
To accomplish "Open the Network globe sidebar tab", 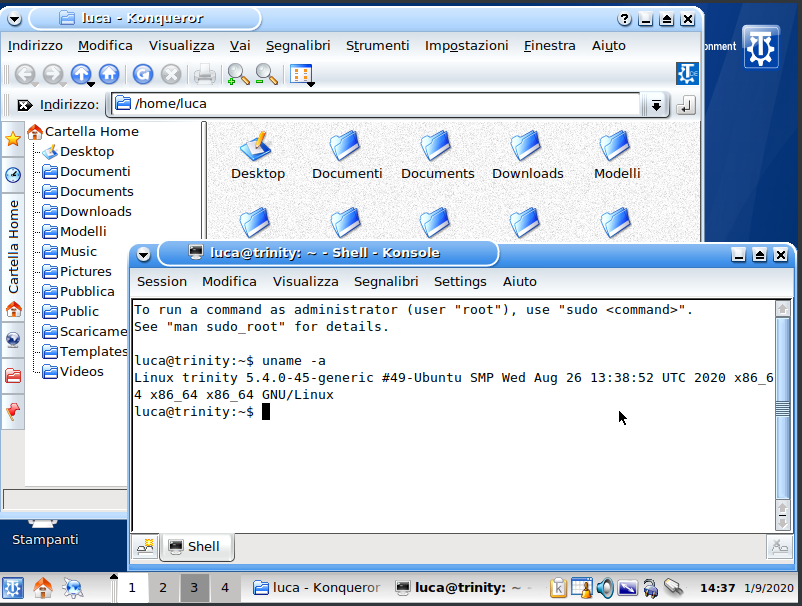I will point(13,340).
